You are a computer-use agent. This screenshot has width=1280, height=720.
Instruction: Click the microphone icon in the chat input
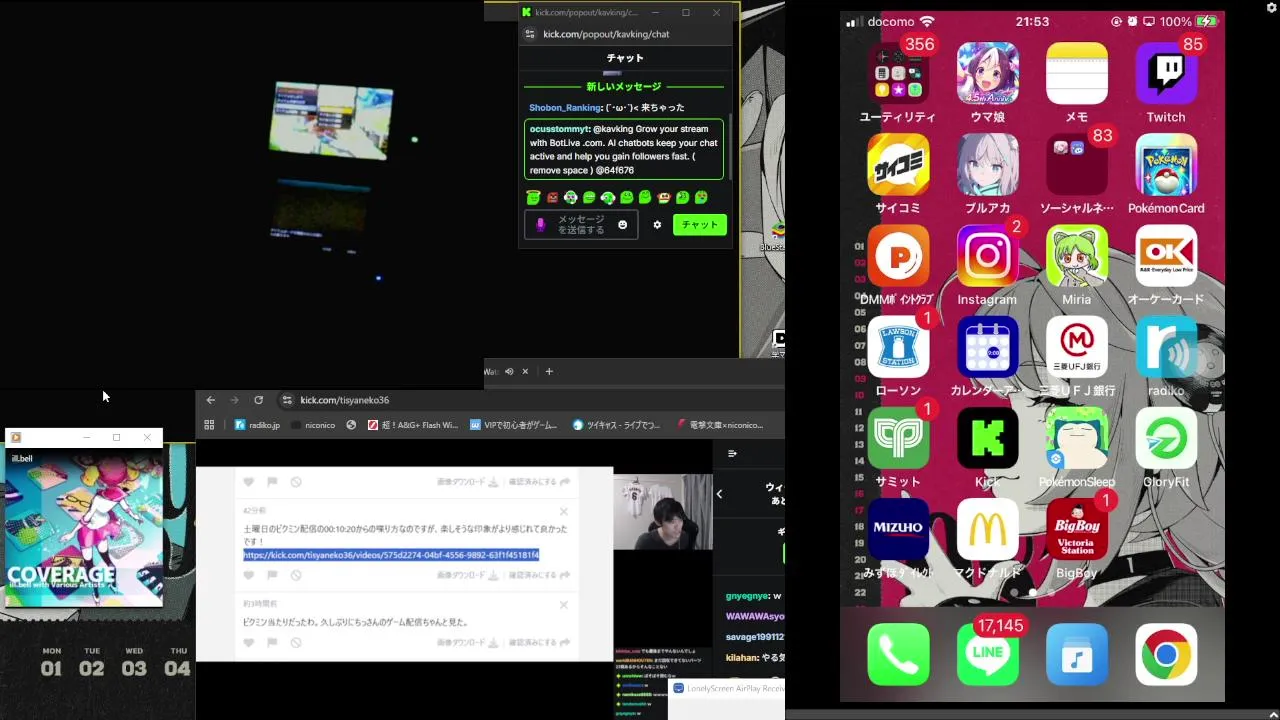(541, 225)
